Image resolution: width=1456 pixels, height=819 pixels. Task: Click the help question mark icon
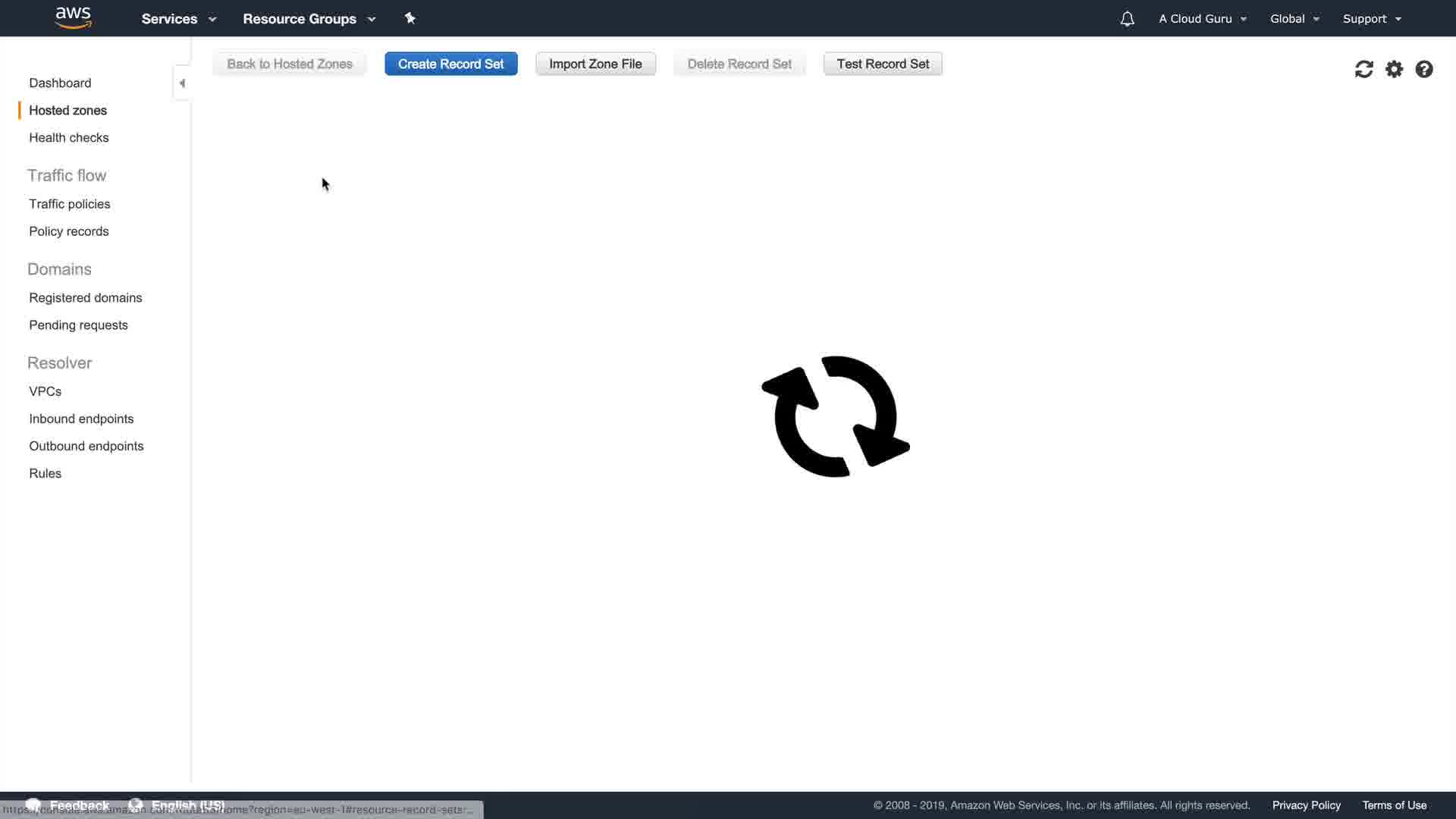1424,70
